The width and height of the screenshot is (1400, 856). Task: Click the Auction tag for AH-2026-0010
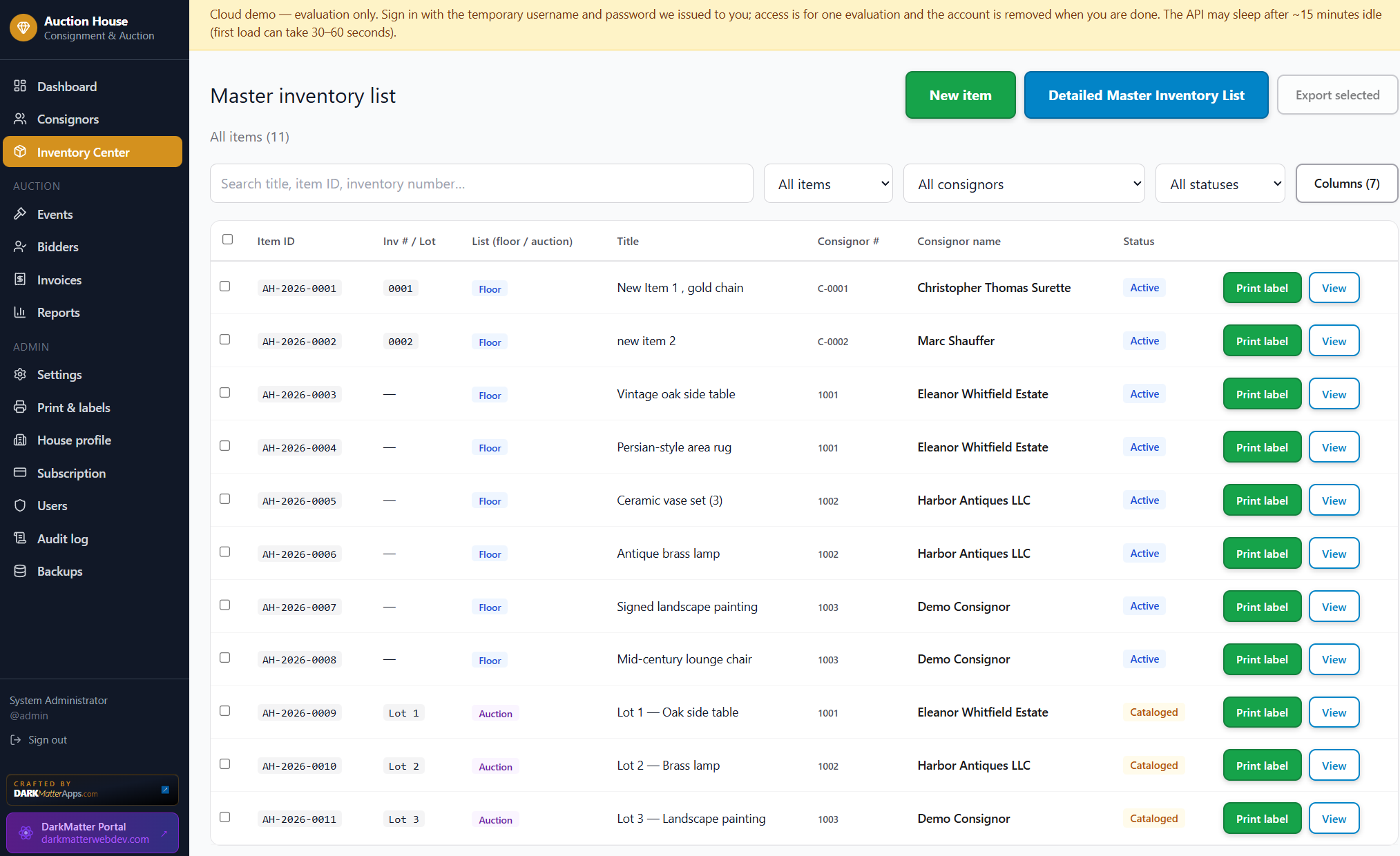(495, 767)
